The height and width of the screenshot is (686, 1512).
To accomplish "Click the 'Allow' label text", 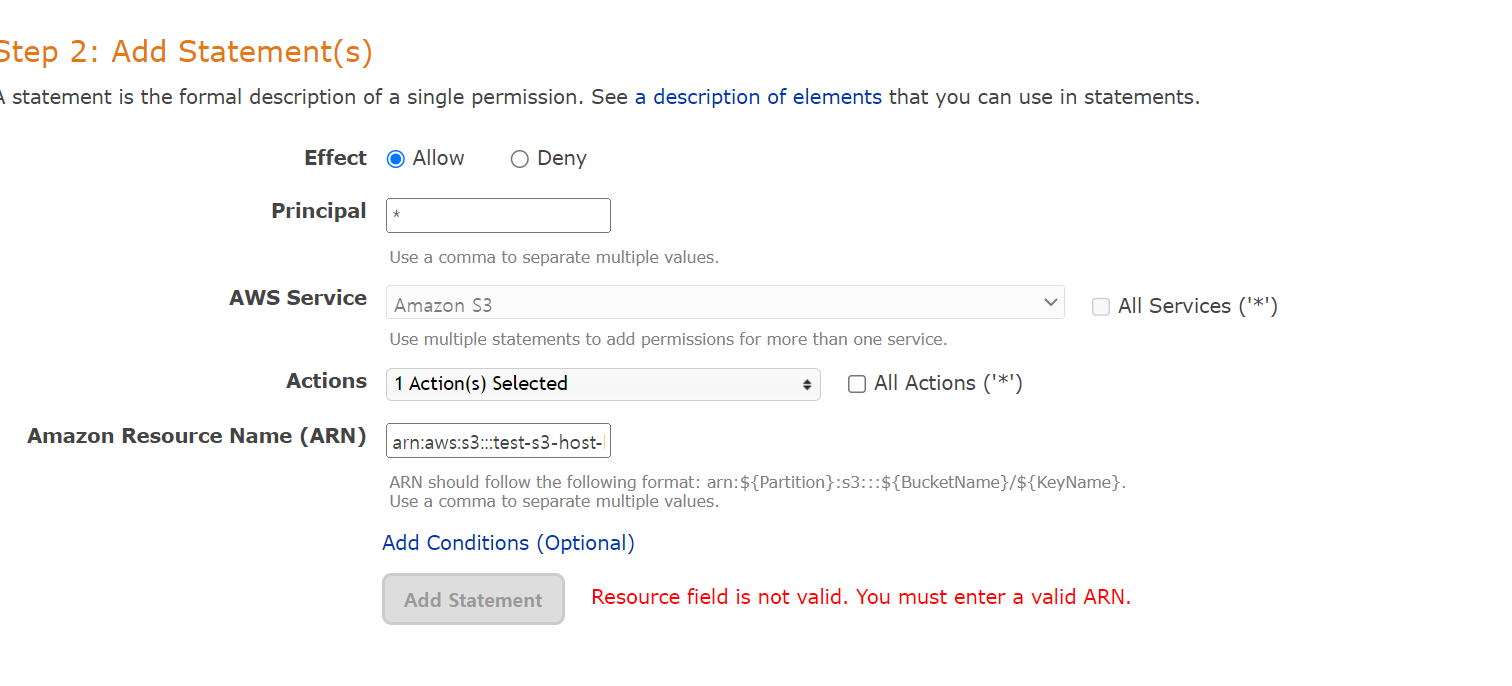I will tap(438, 158).
